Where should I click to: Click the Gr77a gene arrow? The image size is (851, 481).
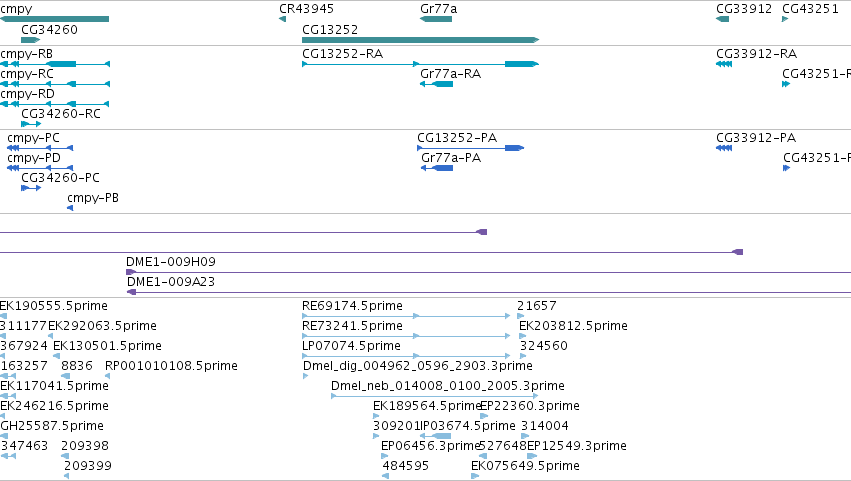click(436, 19)
